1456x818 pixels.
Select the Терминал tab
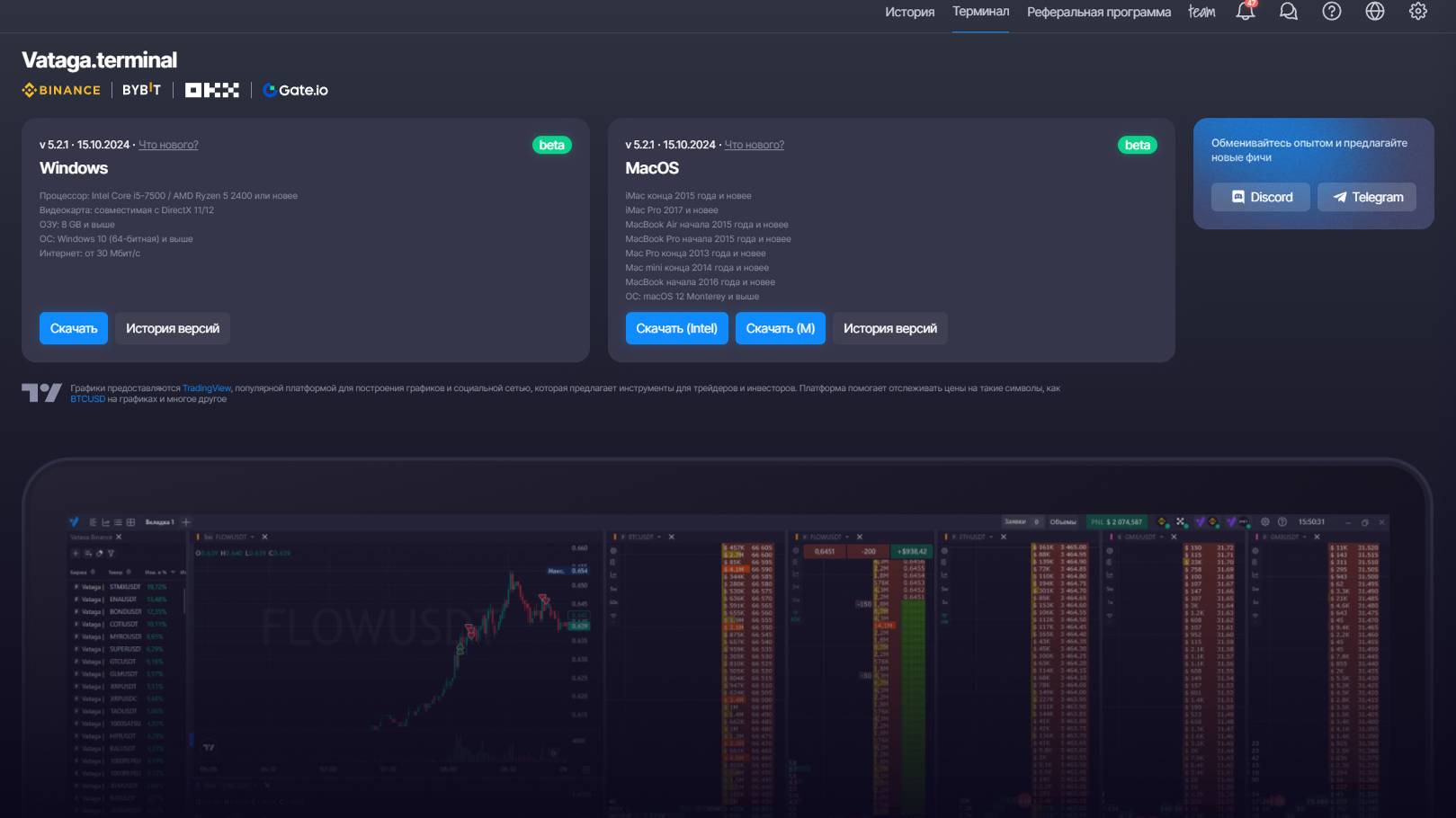coord(980,12)
